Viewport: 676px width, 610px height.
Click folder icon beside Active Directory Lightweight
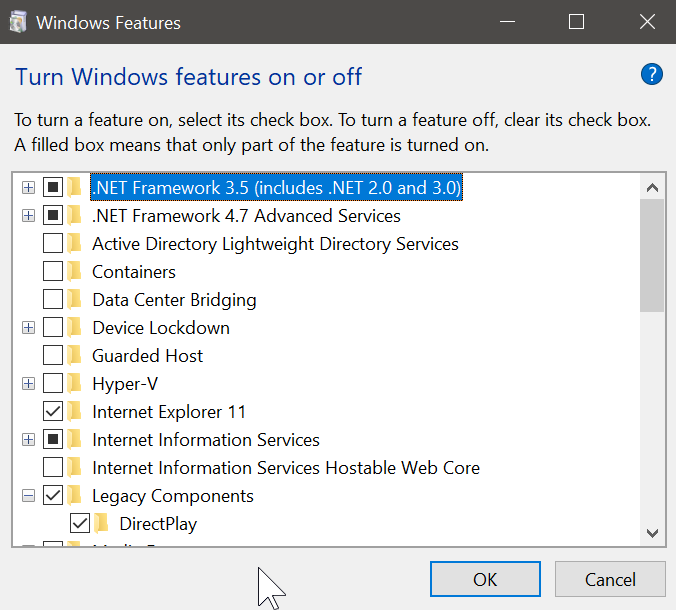pyautogui.click(x=75, y=243)
